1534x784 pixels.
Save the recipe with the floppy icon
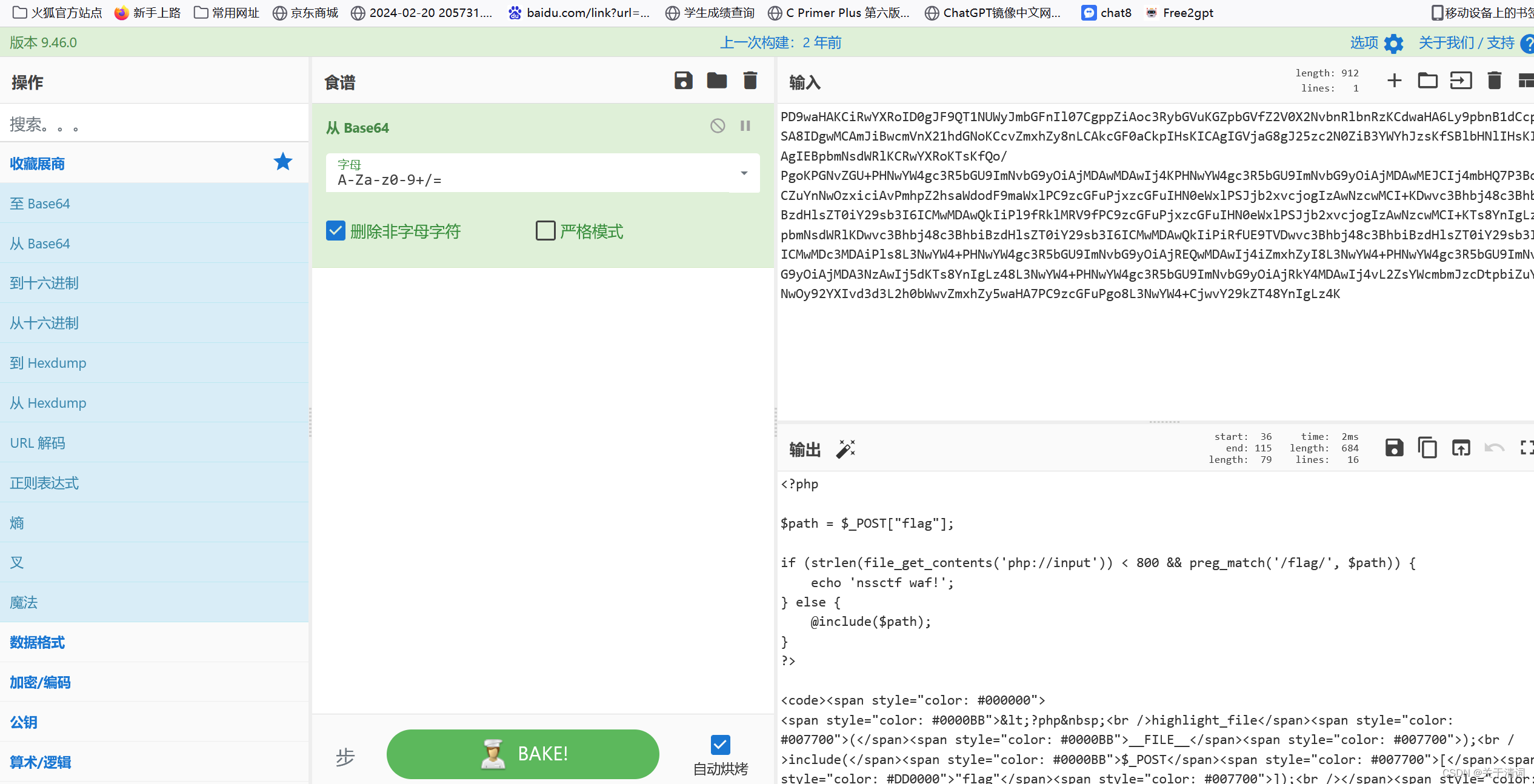coord(683,81)
